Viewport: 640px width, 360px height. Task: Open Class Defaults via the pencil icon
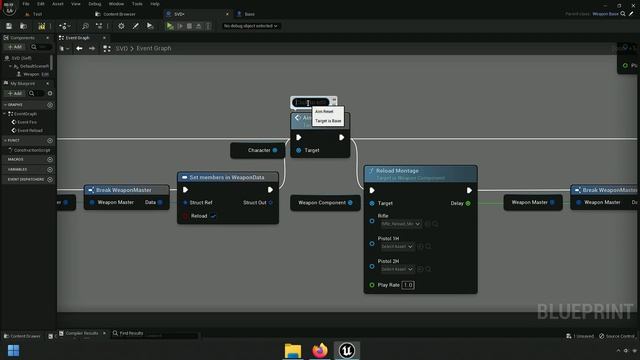(x=136, y=26)
